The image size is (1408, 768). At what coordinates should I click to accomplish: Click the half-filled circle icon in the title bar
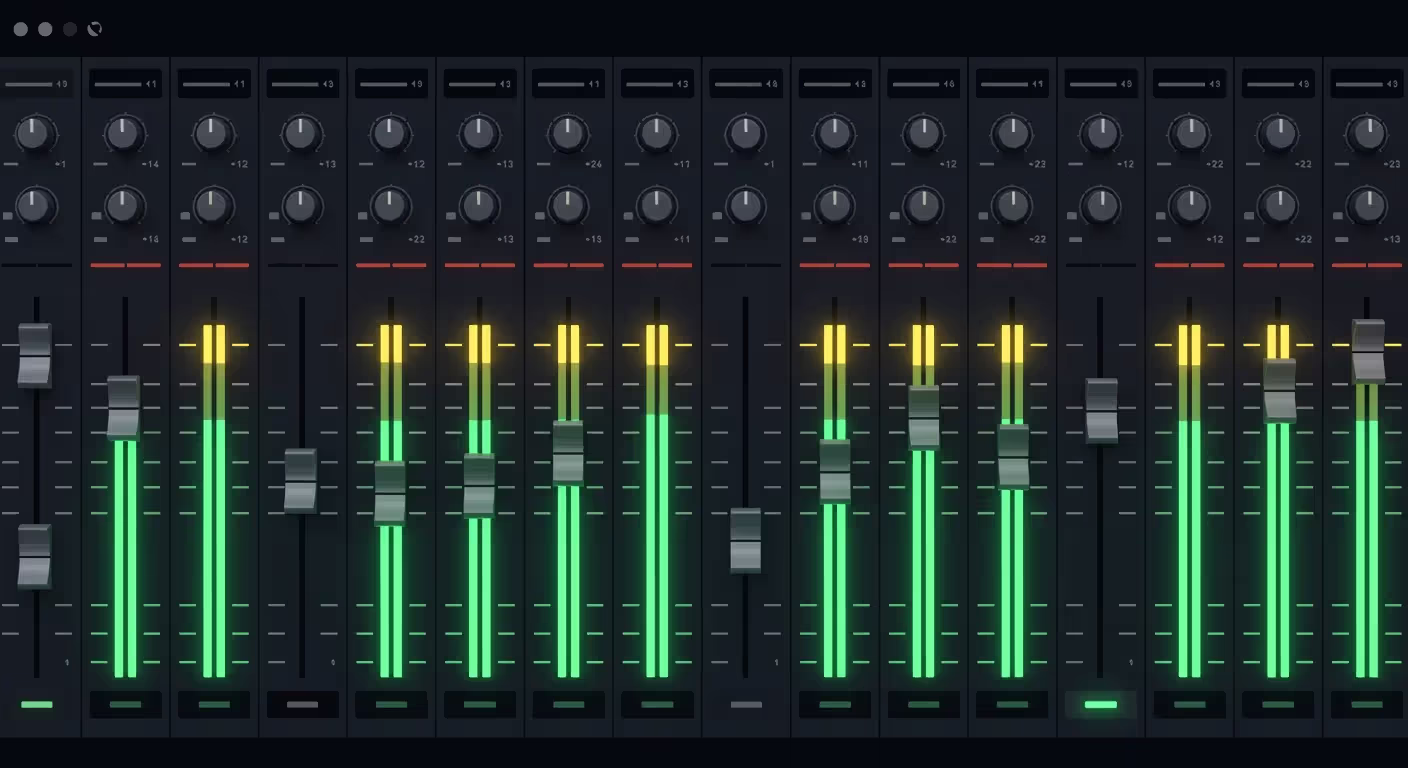click(x=94, y=29)
